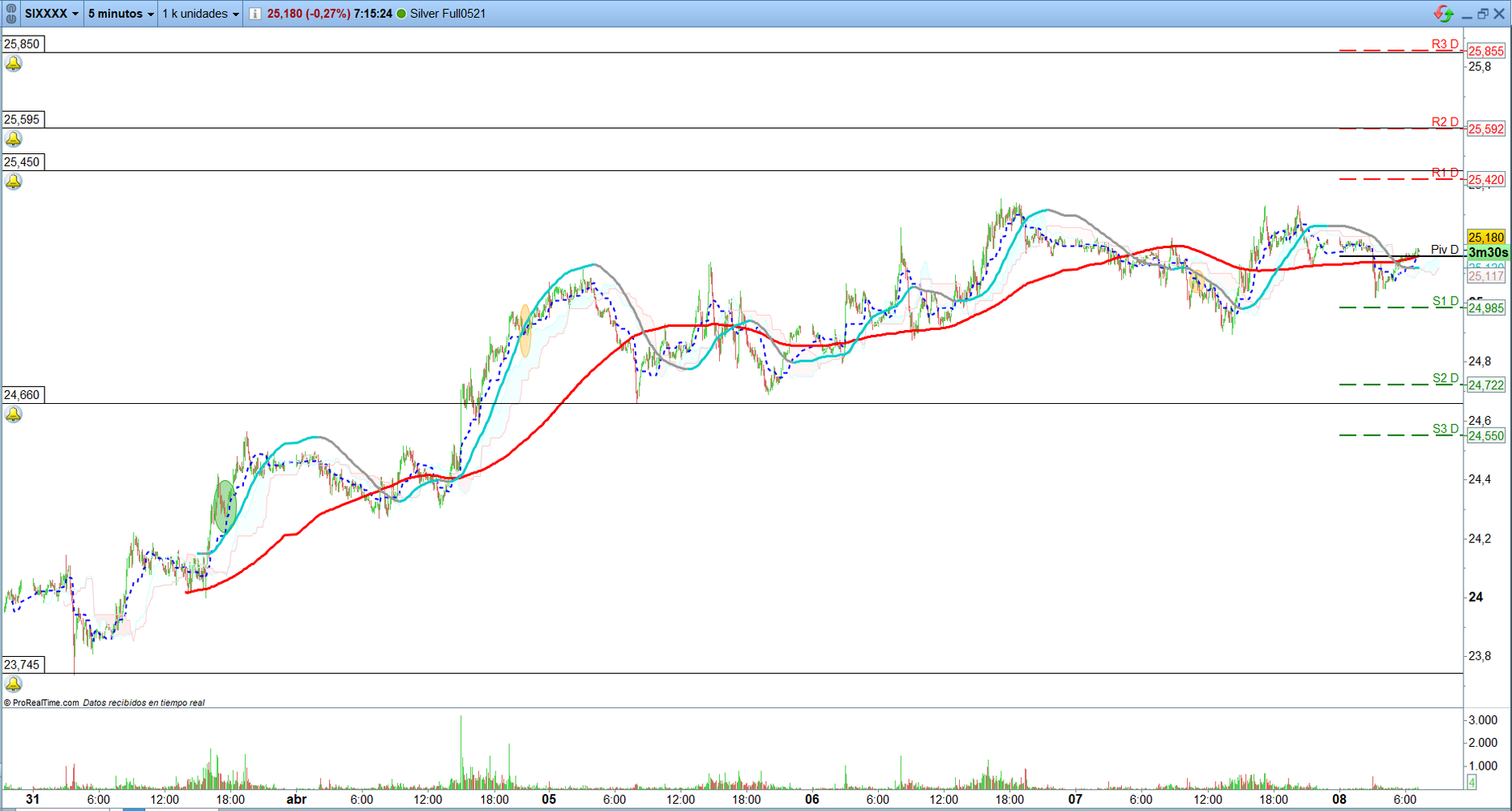Click the S1 D support label
The height and width of the screenshot is (811, 1512).
pos(1446,302)
